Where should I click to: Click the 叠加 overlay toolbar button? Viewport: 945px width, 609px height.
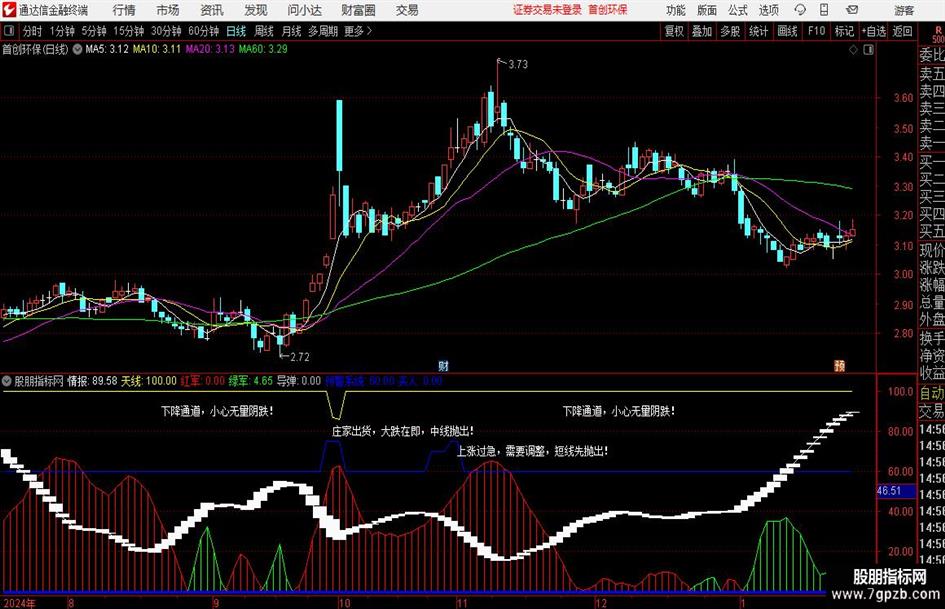click(x=702, y=31)
